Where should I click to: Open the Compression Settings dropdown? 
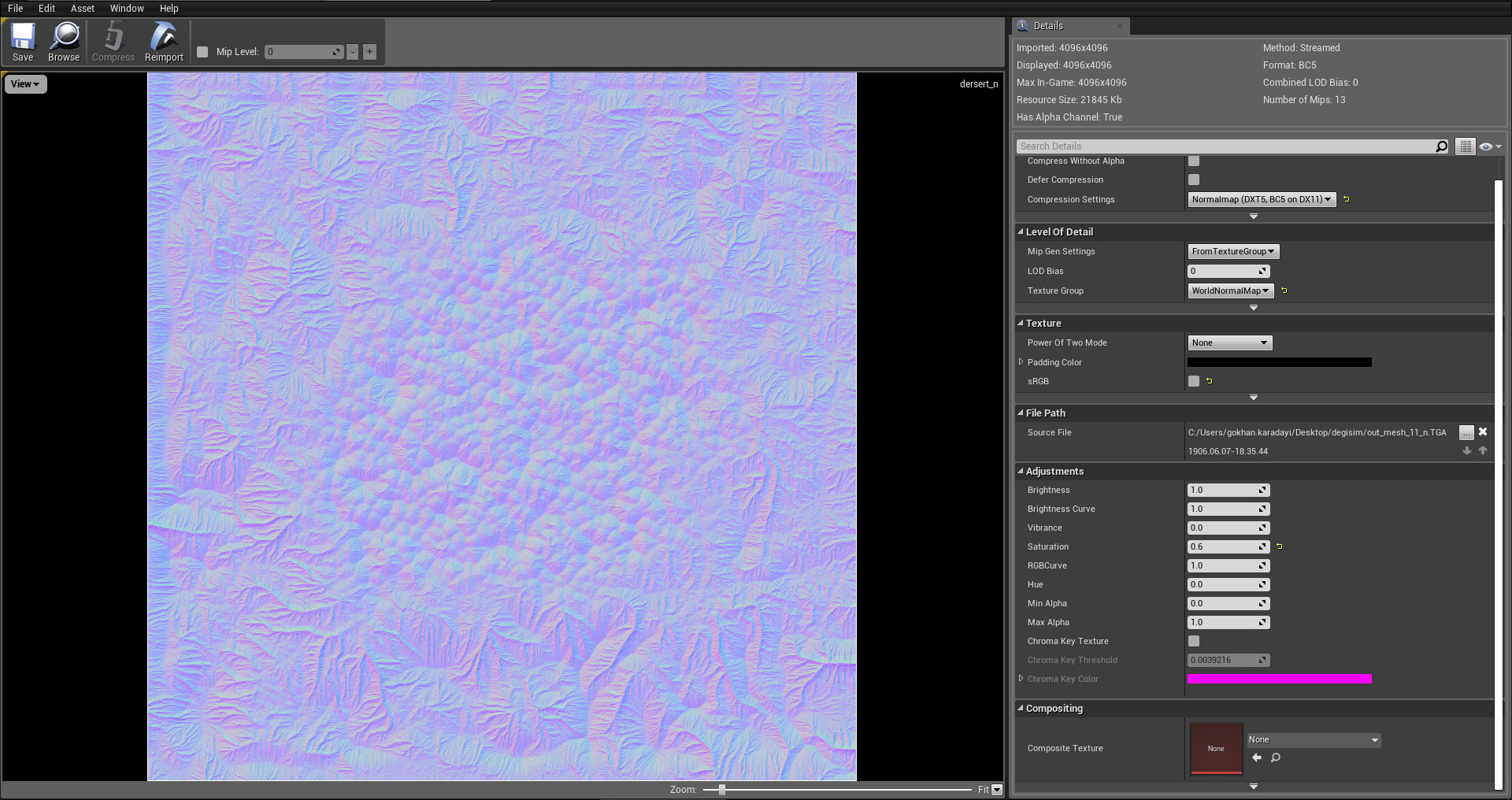[1261, 200]
